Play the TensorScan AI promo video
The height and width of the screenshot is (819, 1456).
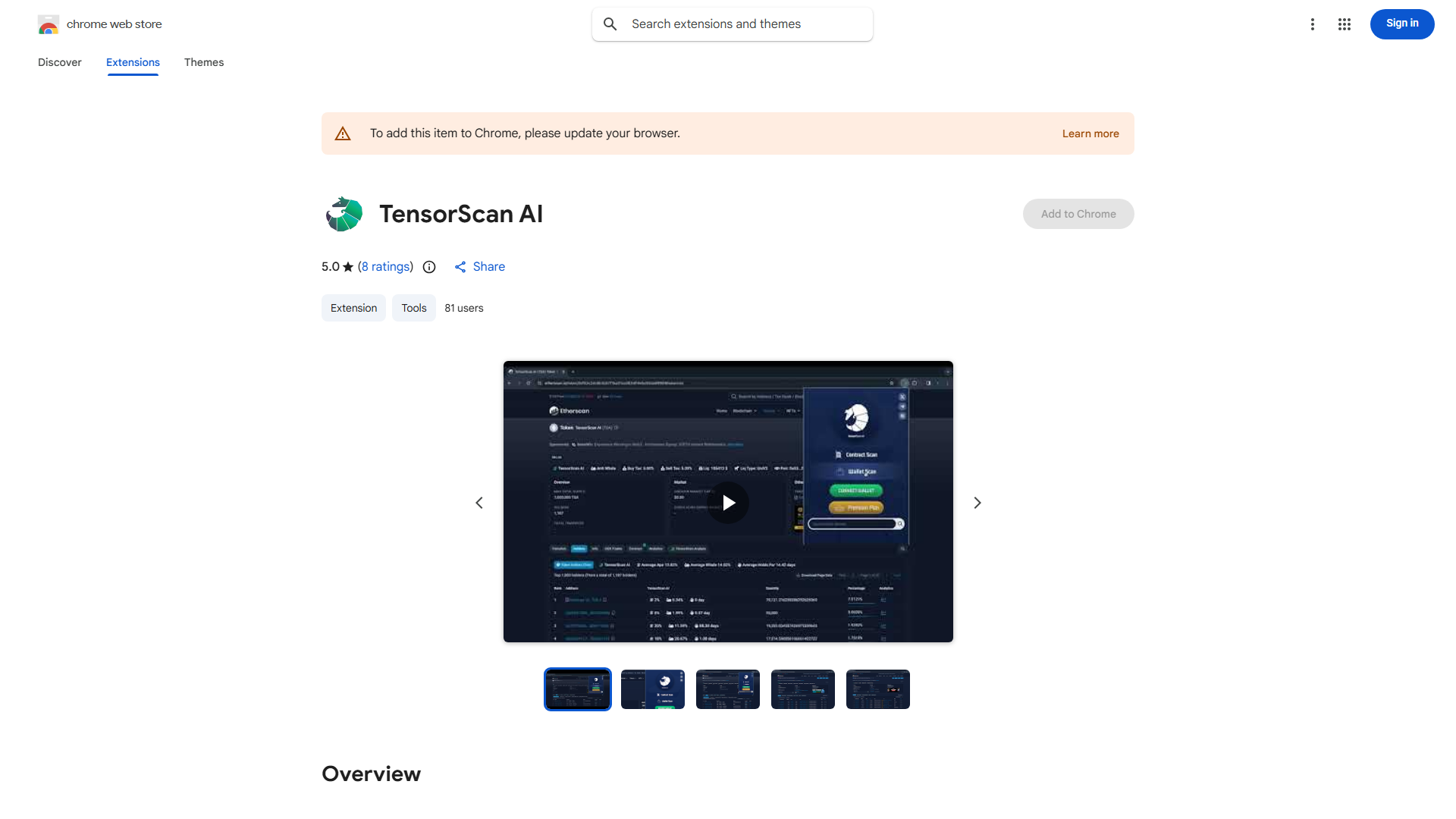pyautogui.click(x=728, y=502)
